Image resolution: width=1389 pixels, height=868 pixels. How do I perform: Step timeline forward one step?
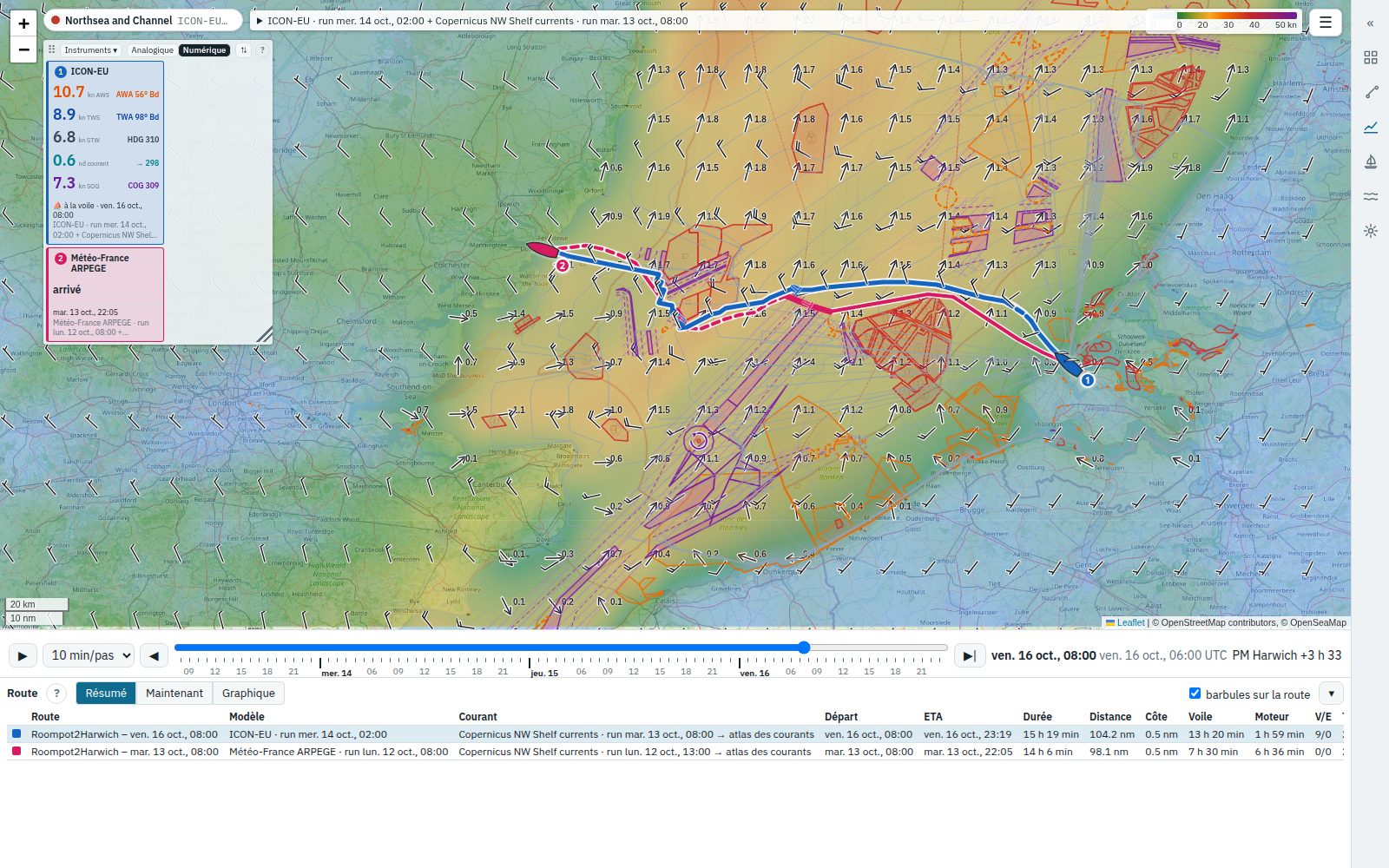(969, 655)
